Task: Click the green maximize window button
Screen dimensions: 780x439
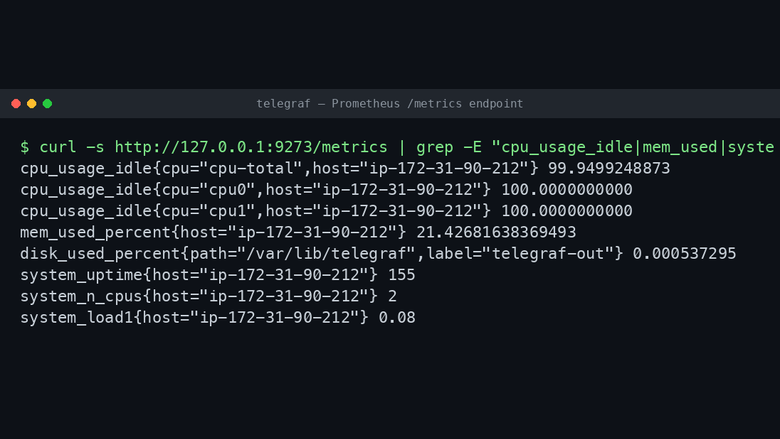Action: click(x=47, y=103)
